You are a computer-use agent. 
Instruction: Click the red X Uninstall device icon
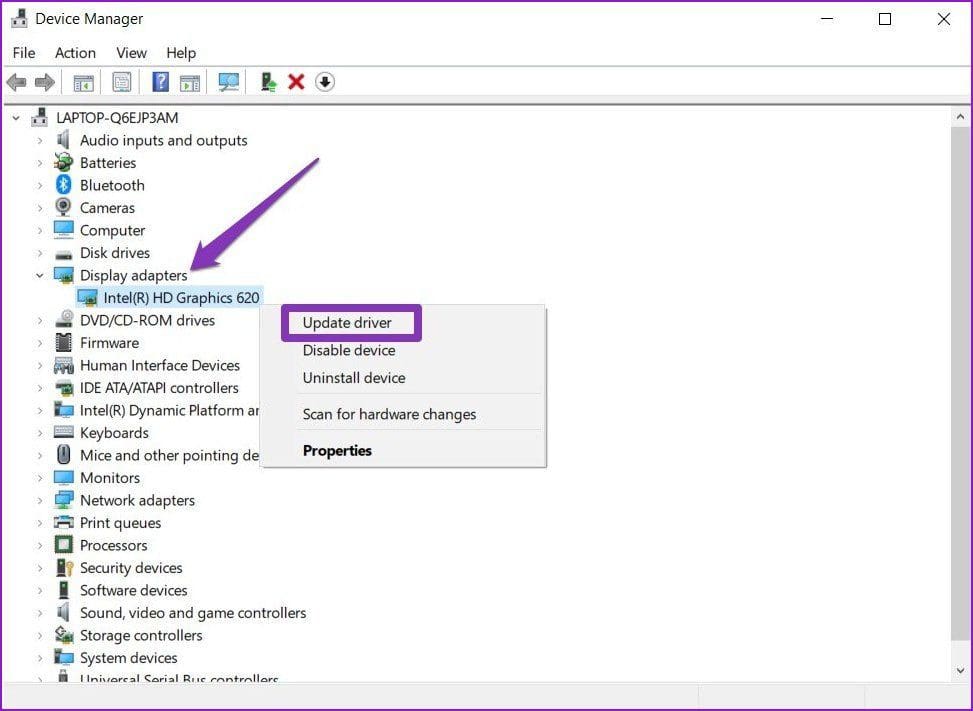(x=297, y=82)
